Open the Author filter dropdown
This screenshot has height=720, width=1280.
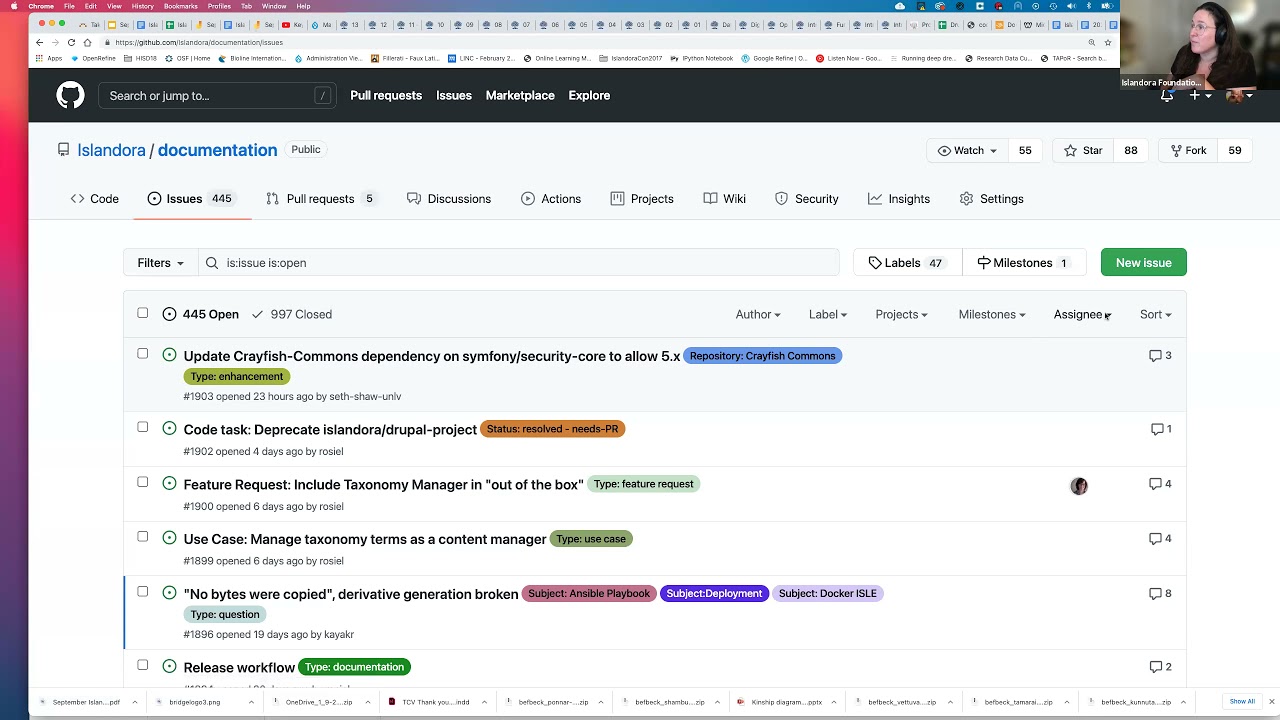758,314
